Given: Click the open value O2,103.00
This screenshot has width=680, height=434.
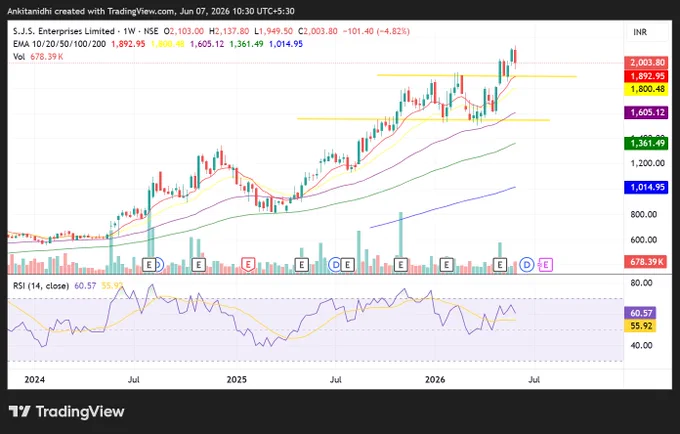Looking at the screenshot, I should [183, 31].
